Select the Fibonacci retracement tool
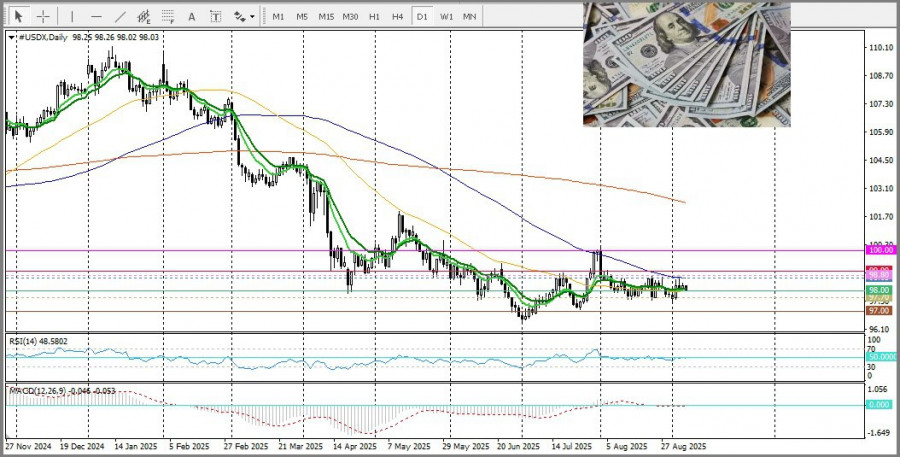This screenshot has width=900, height=457. pyautogui.click(x=169, y=17)
